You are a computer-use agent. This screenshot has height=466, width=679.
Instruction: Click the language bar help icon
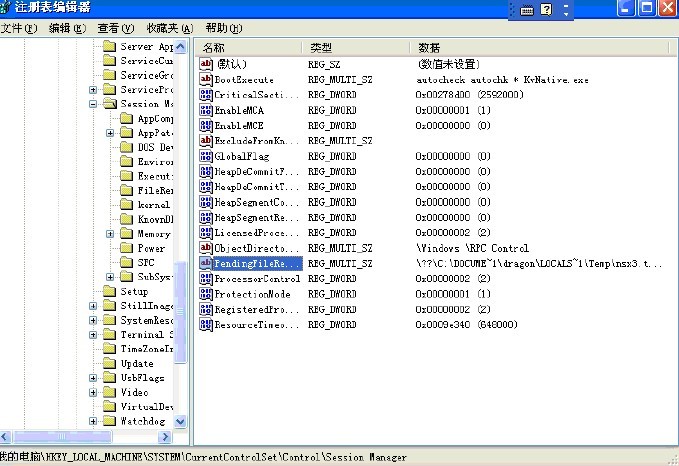547,9
